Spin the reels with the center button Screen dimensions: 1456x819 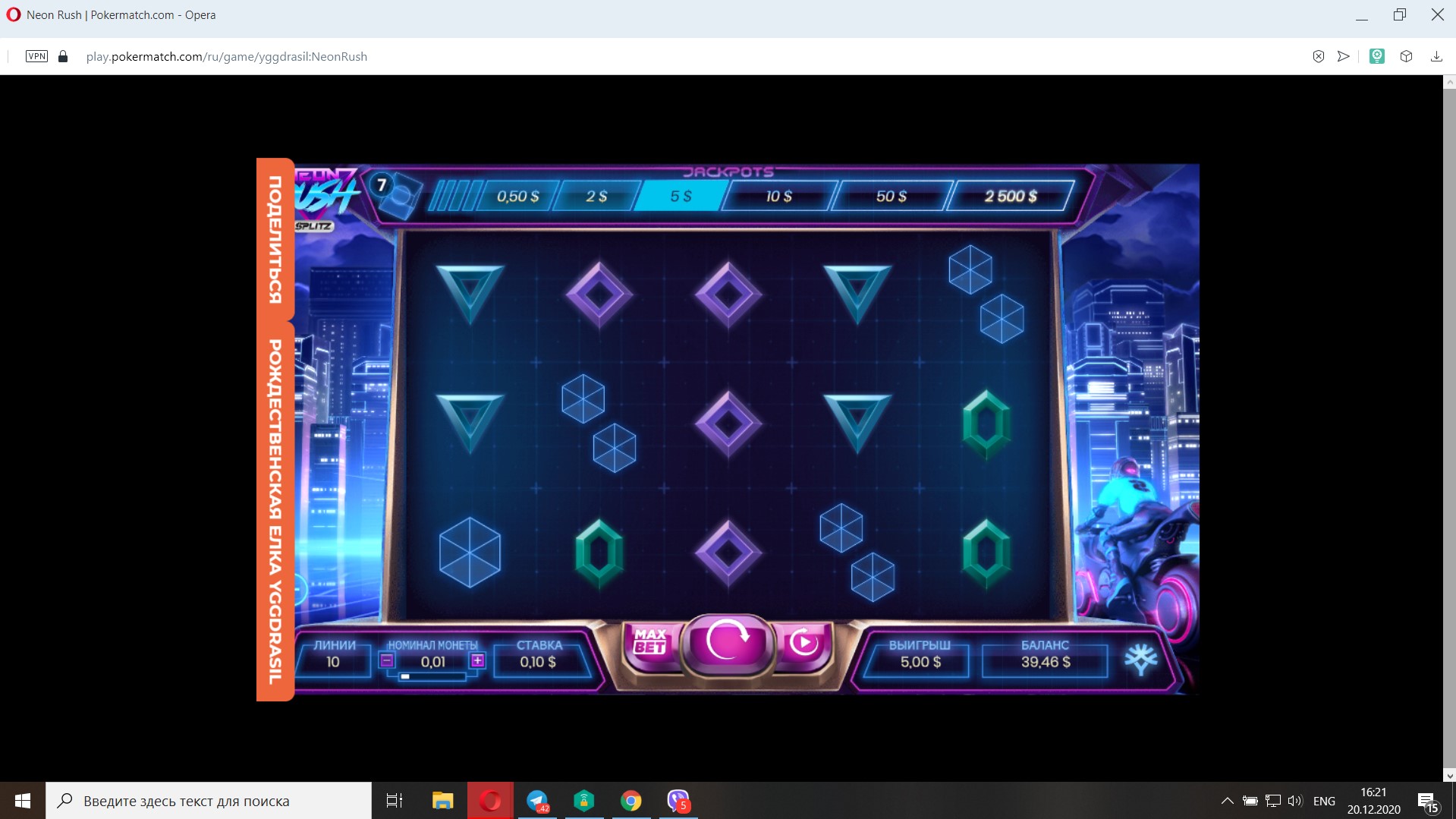click(x=728, y=642)
